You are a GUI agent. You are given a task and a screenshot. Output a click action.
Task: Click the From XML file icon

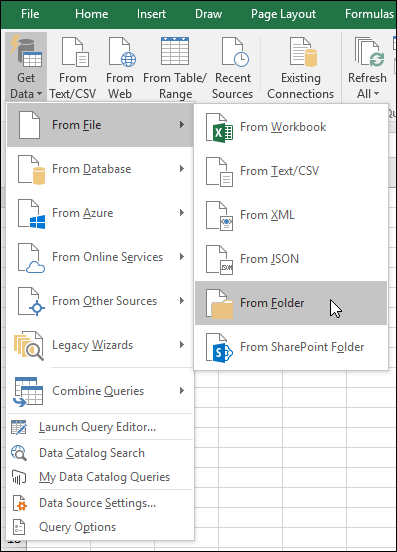click(219, 216)
